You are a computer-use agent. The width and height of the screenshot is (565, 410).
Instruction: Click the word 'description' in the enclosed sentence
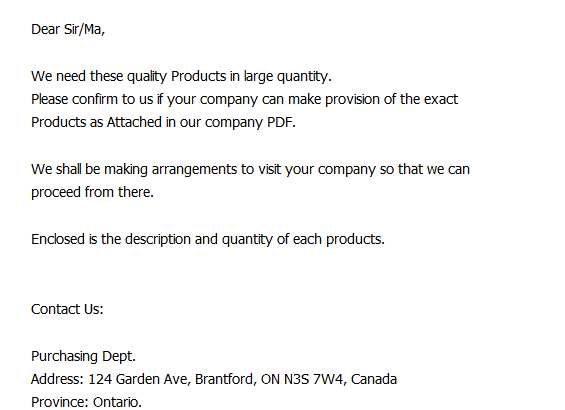tap(157, 240)
